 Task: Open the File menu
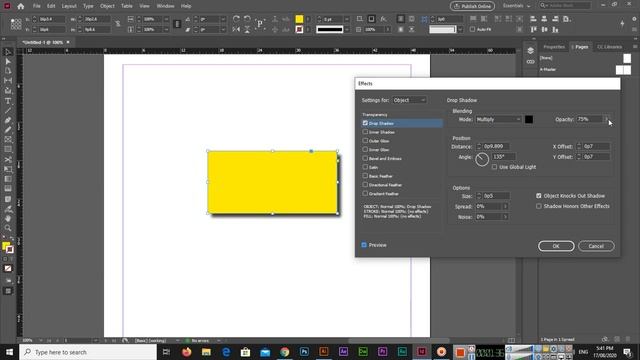(37, 6)
